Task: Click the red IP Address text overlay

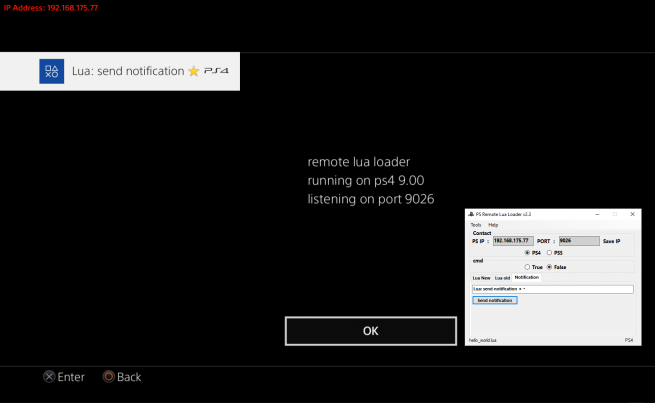Action: pos(51,8)
